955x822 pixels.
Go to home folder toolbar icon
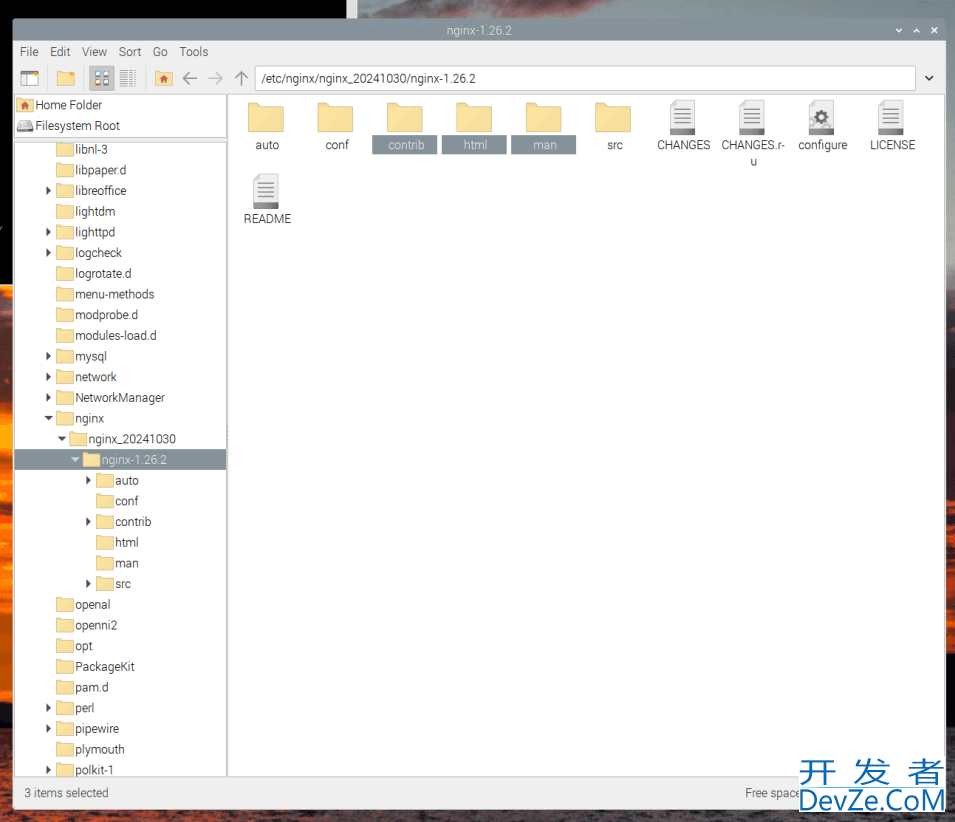pyautogui.click(x=164, y=78)
